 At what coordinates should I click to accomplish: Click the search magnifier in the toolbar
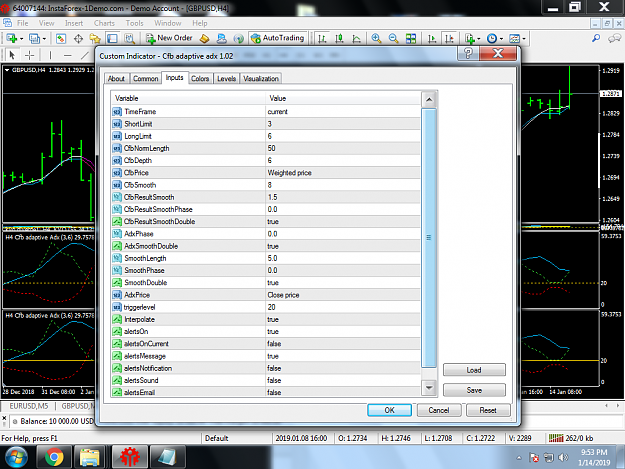pos(596,38)
